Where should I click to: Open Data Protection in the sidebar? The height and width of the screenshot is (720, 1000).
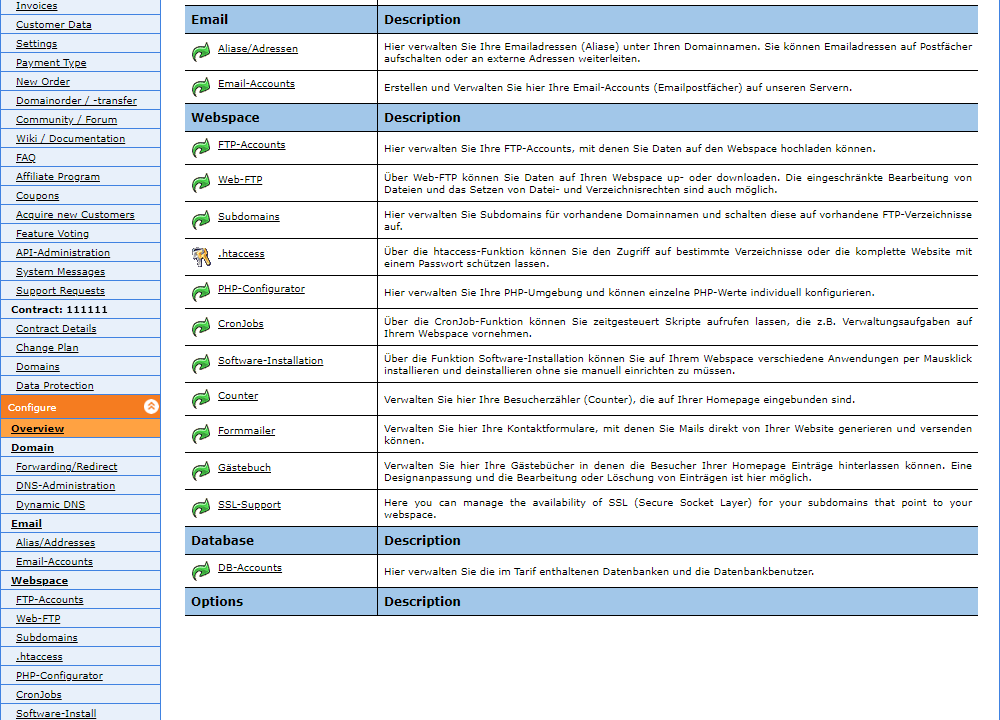point(55,386)
